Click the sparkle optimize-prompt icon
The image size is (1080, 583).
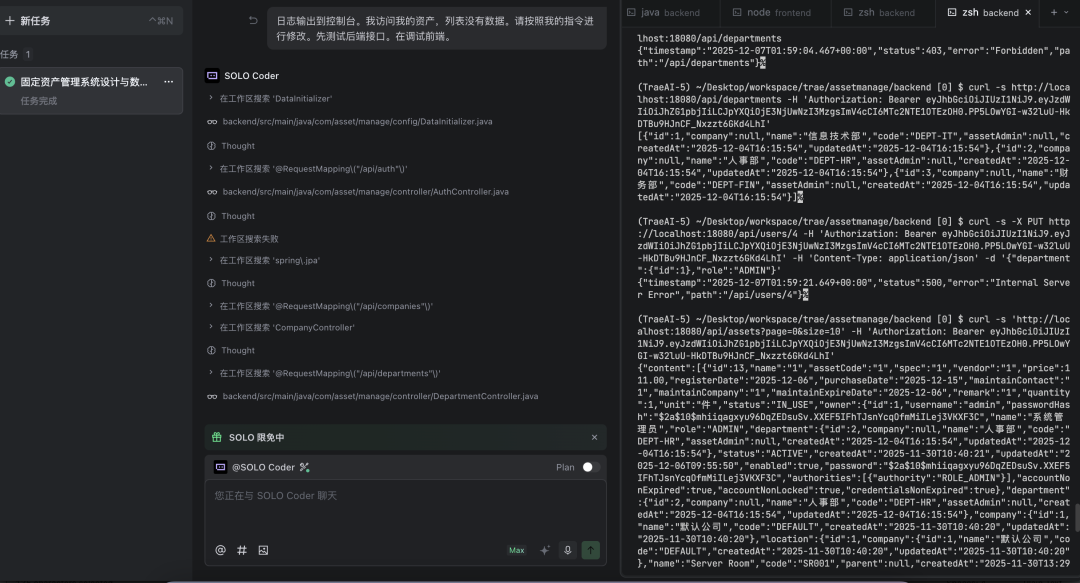[545, 550]
